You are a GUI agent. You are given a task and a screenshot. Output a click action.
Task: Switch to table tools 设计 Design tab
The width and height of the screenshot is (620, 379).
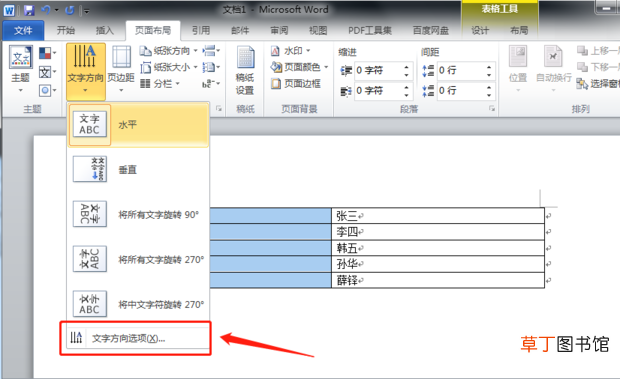[480, 30]
